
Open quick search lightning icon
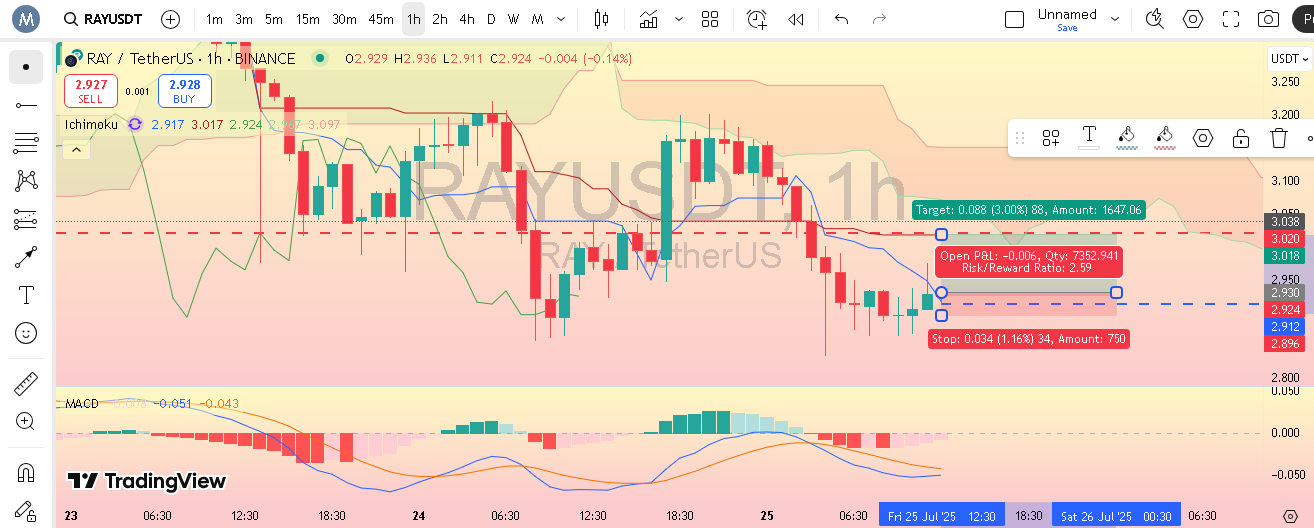pos(1155,19)
